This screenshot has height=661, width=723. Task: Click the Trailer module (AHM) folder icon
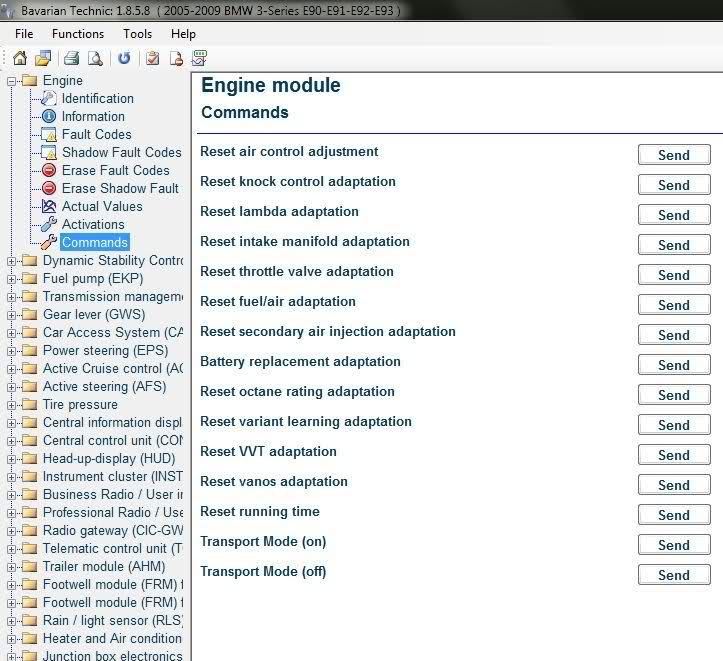[30, 566]
